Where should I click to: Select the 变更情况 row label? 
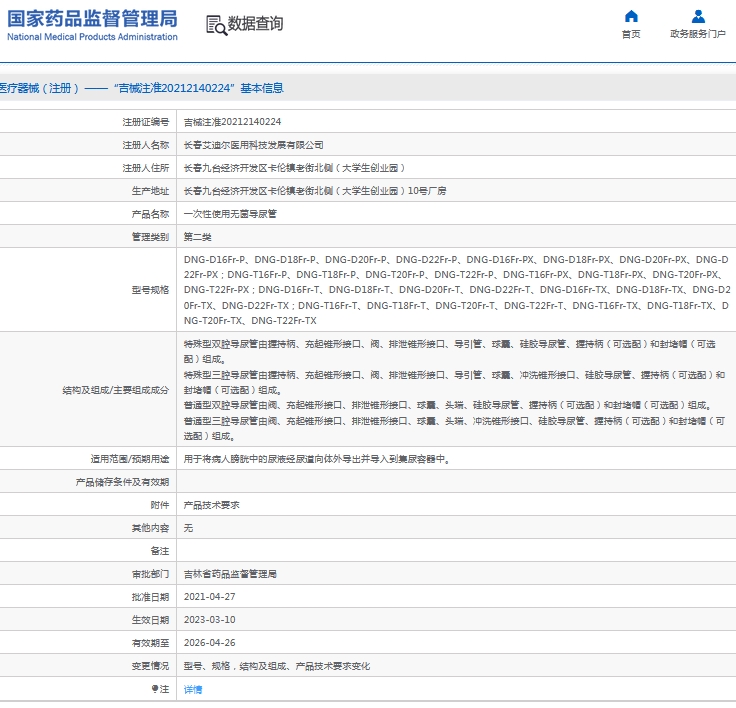(150, 666)
